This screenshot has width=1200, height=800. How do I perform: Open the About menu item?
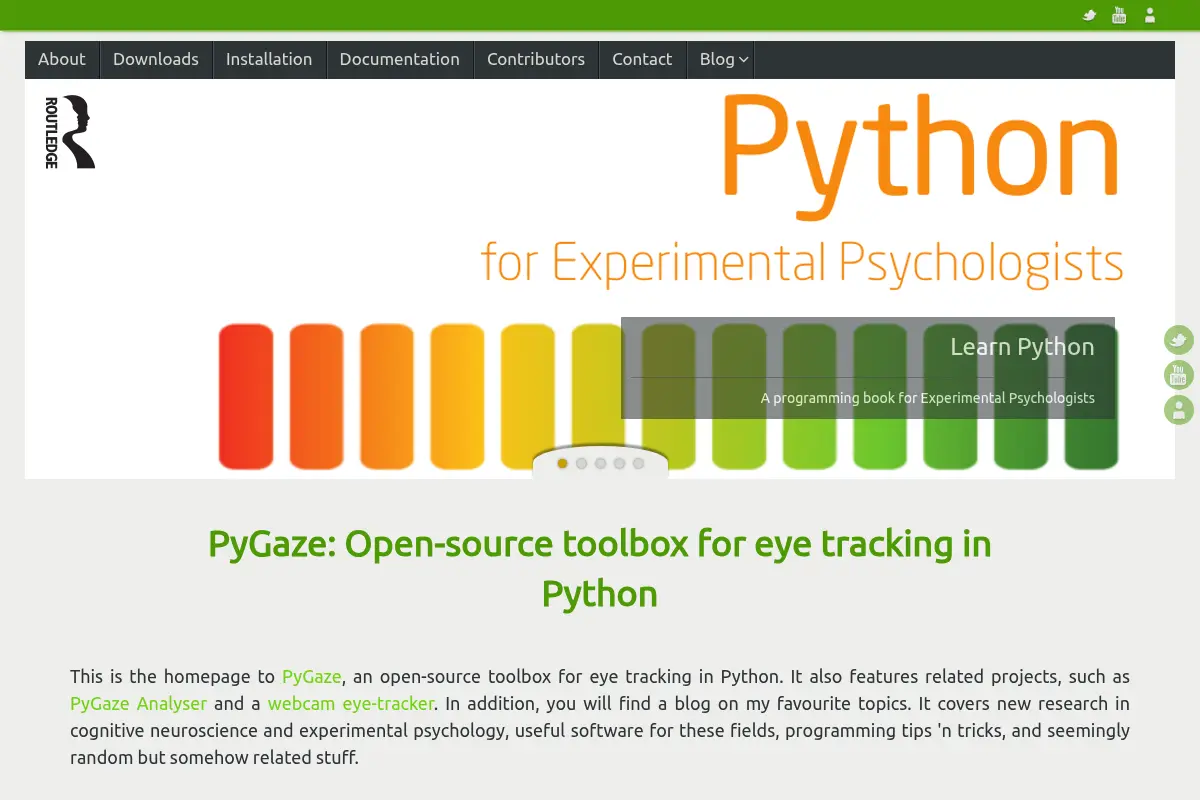tap(62, 59)
